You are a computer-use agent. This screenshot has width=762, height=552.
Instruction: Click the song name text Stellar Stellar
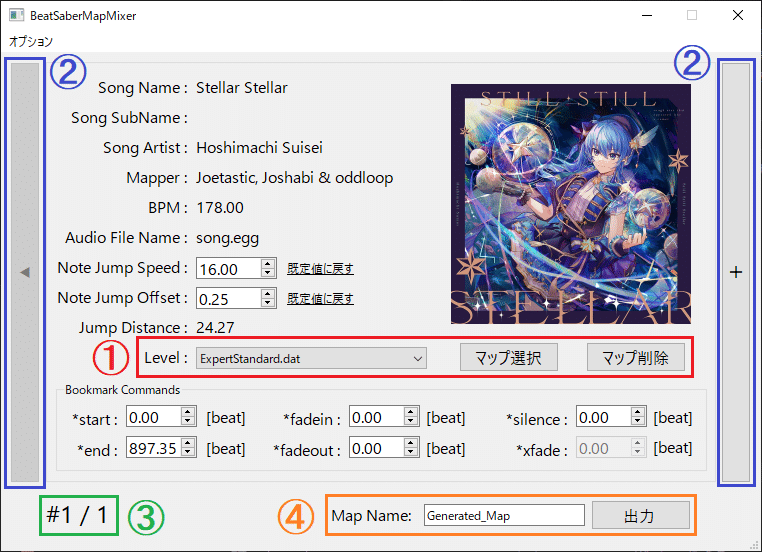[x=242, y=87]
